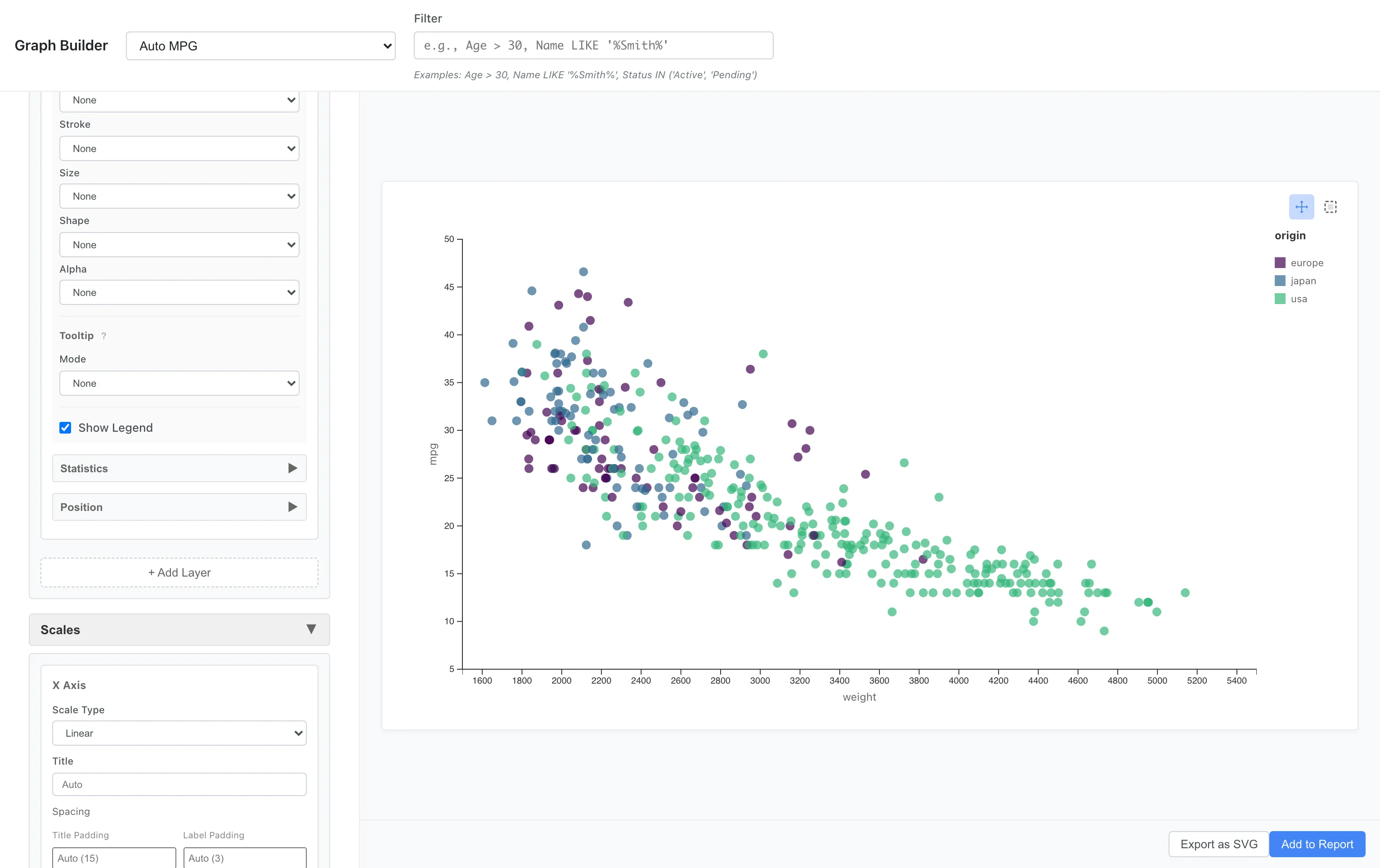Change the X Axis Scale Type from Linear
The height and width of the screenshot is (868, 1380).
tap(179, 733)
